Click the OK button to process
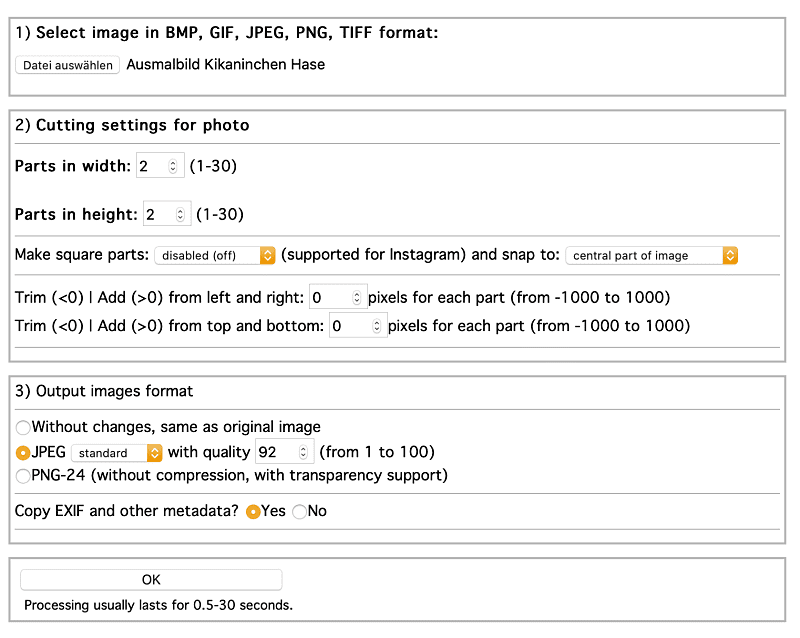Image resolution: width=800 pixels, height=638 pixels. [151, 580]
